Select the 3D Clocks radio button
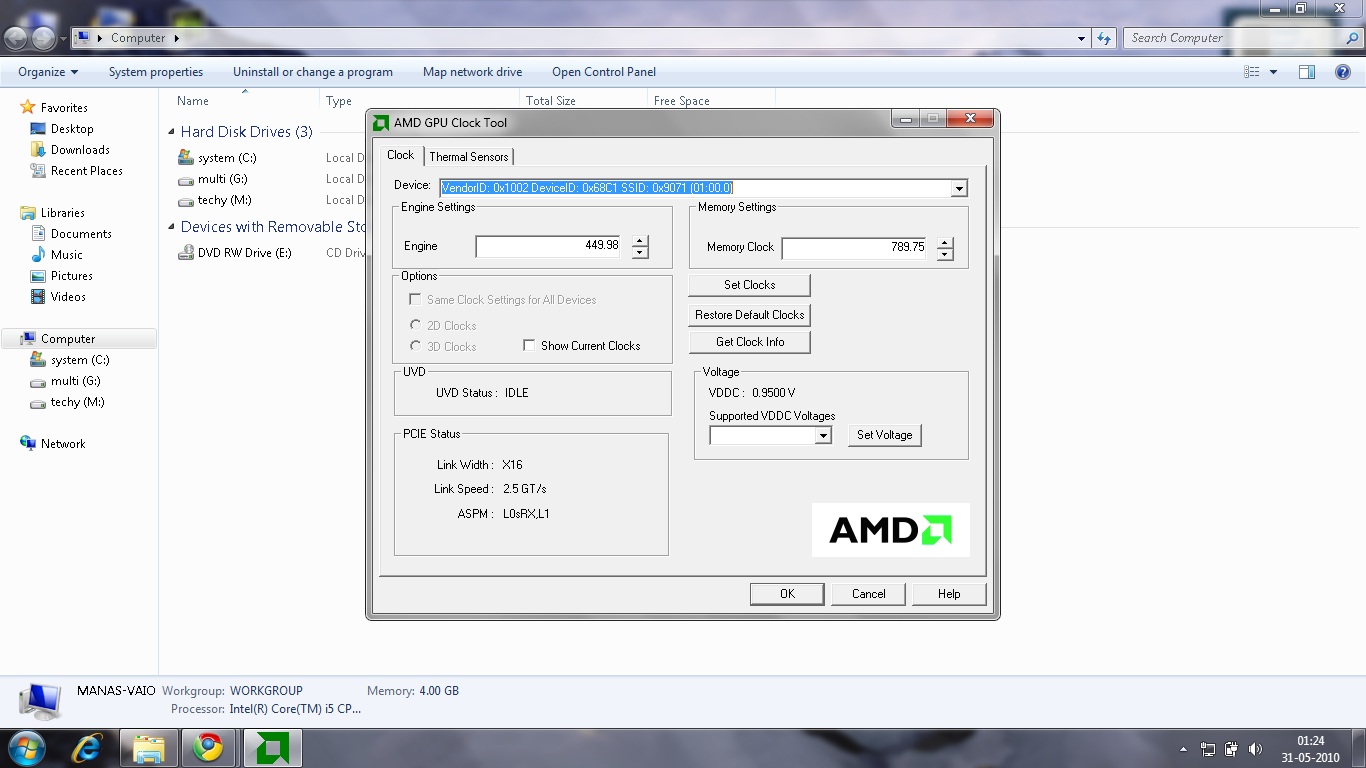The height and width of the screenshot is (768, 1366). (x=415, y=346)
